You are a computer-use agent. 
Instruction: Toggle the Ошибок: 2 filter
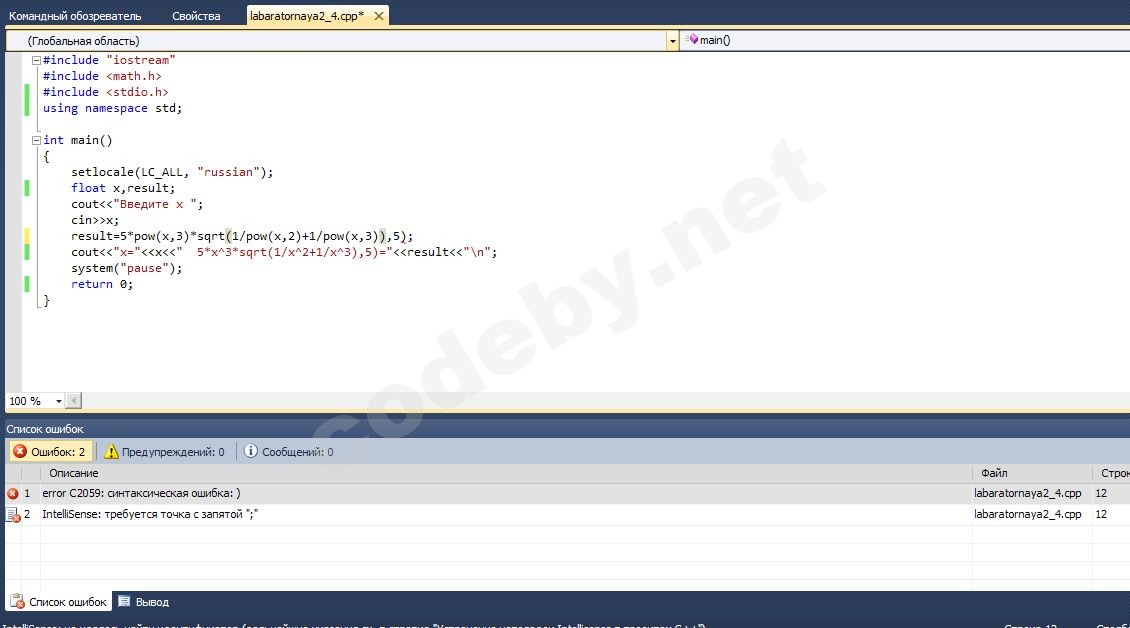[50, 452]
